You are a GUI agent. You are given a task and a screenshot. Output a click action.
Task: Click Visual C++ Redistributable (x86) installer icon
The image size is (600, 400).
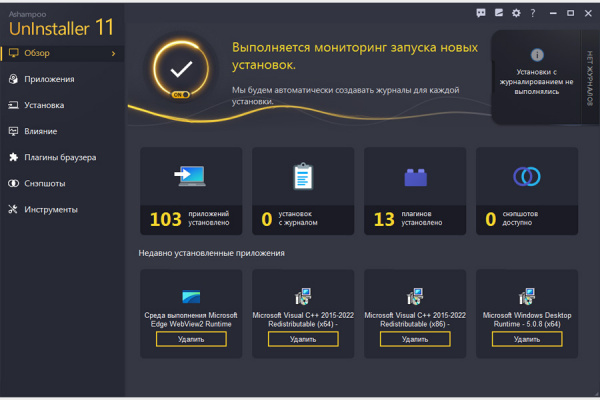click(x=415, y=297)
